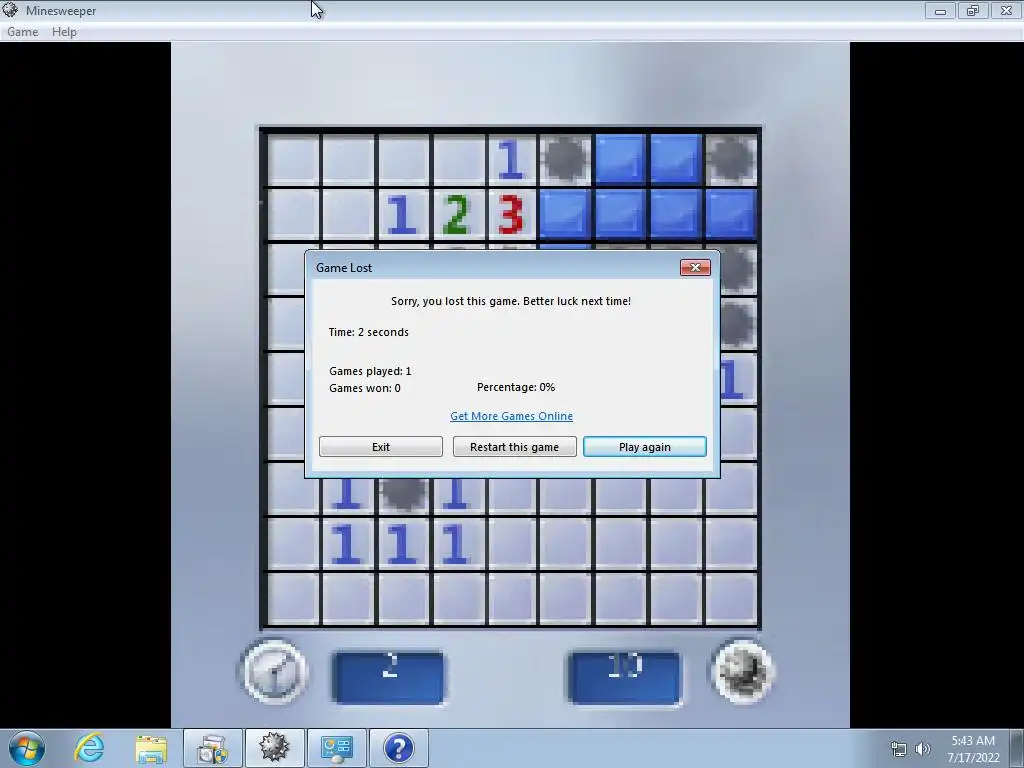Select the Minesweeper mine taskbar icon
Screen dimensions: 1024x768
(x=274, y=748)
